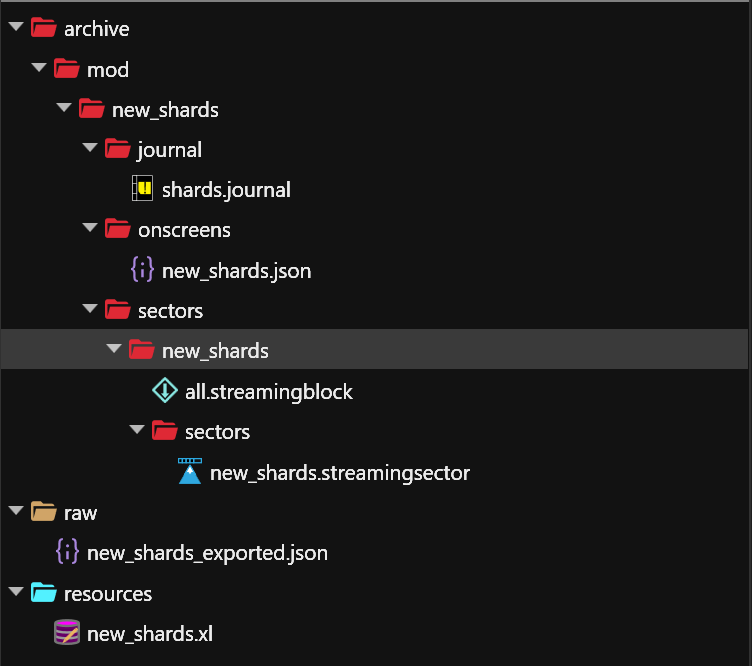
Task: Select the new_shards.xl file name
Action: coord(149,633)
